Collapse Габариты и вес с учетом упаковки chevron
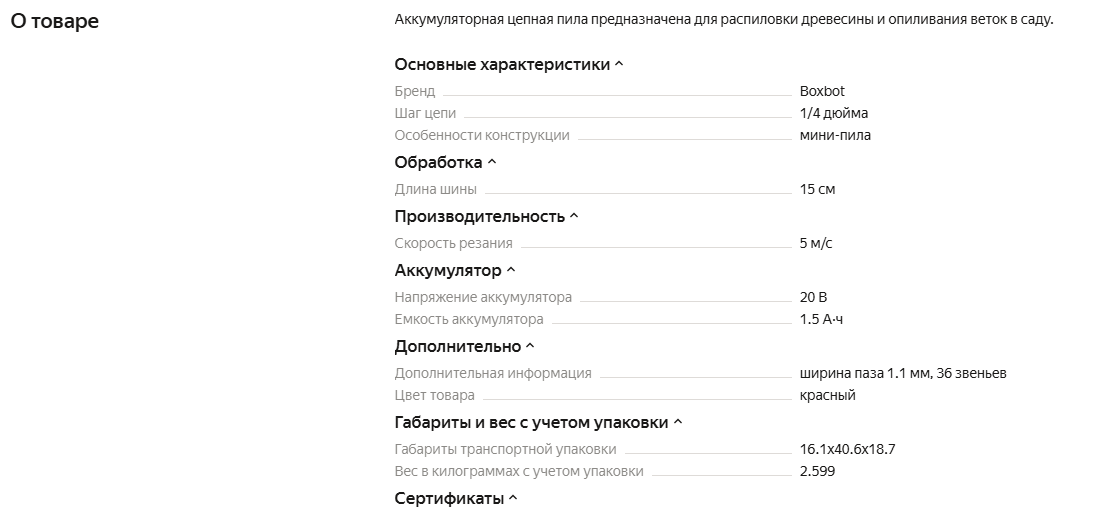 pyautogui.click(x=678, y=422)
